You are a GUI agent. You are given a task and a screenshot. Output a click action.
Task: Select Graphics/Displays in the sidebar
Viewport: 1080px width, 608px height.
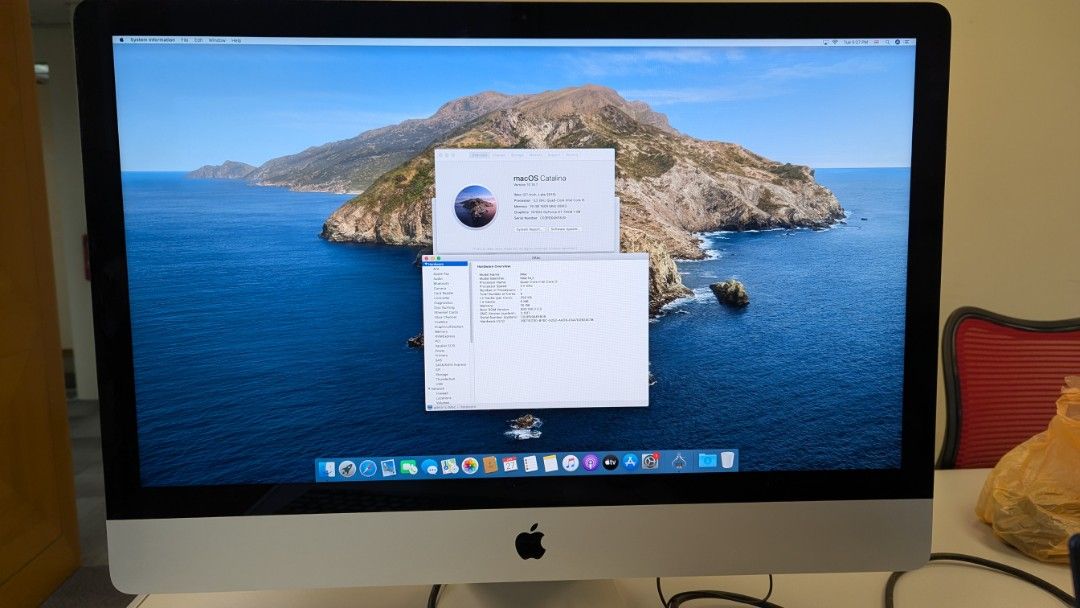[448, 326]
